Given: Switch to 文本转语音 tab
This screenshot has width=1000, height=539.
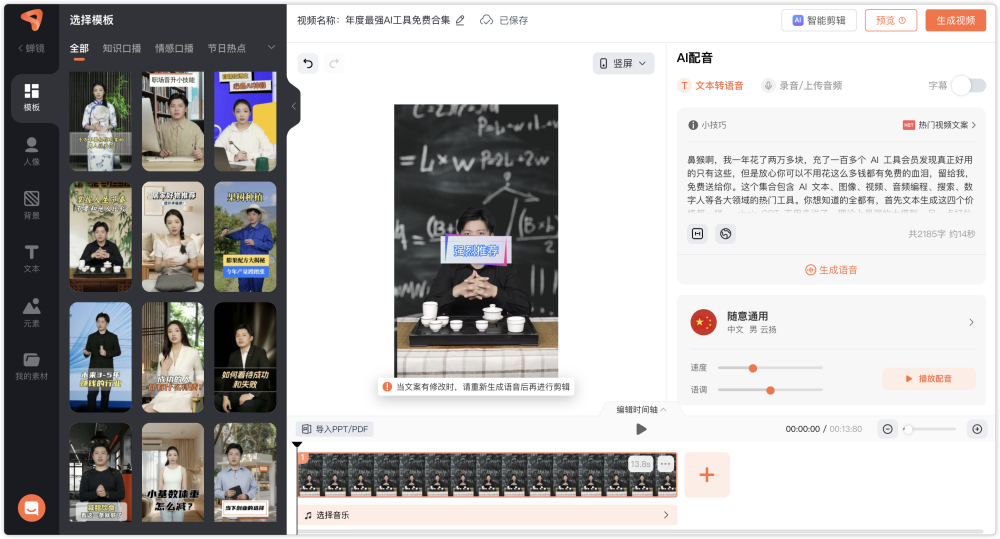Looking at the screenshot, I should click(711, 85).
